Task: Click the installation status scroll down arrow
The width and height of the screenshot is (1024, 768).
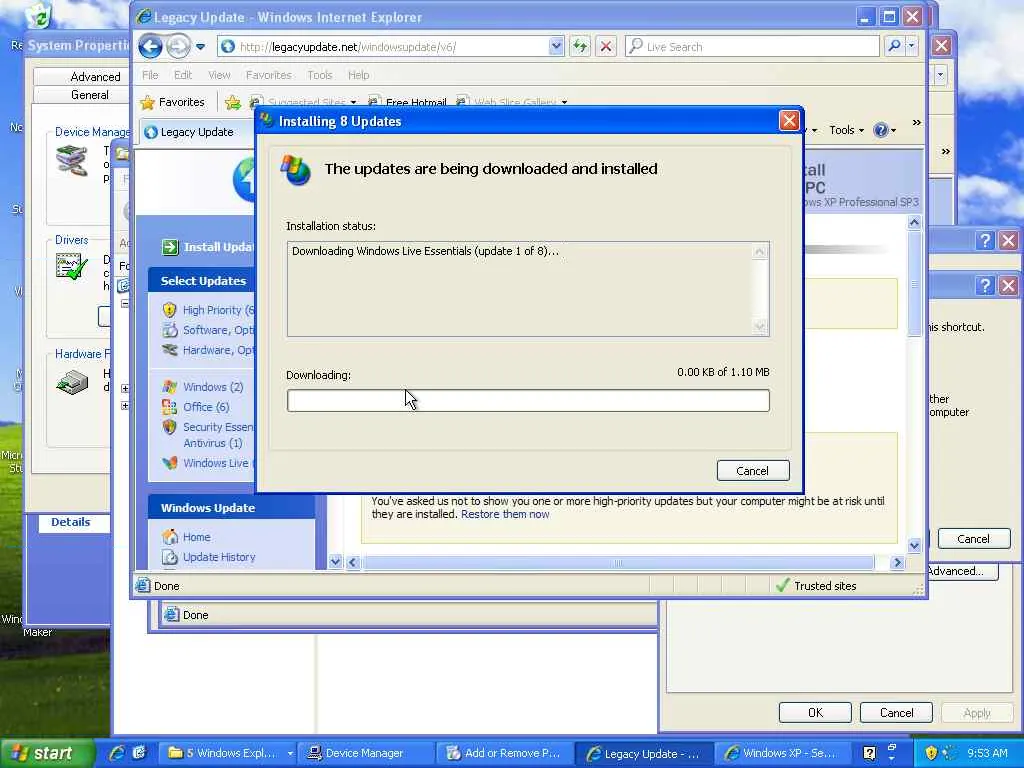Action: tap(760, 327)
